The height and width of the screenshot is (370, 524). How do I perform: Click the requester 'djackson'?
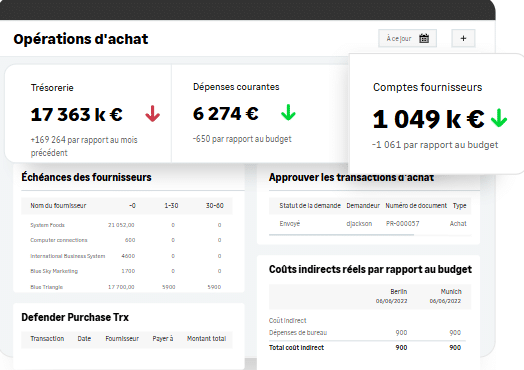point(359,224)
